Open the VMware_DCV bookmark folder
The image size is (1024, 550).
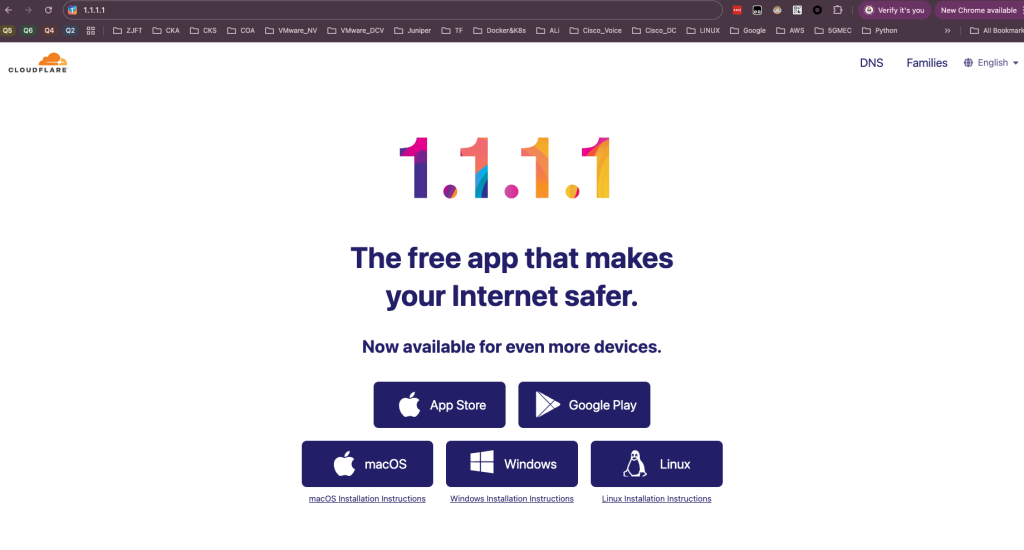click(356, 31)
